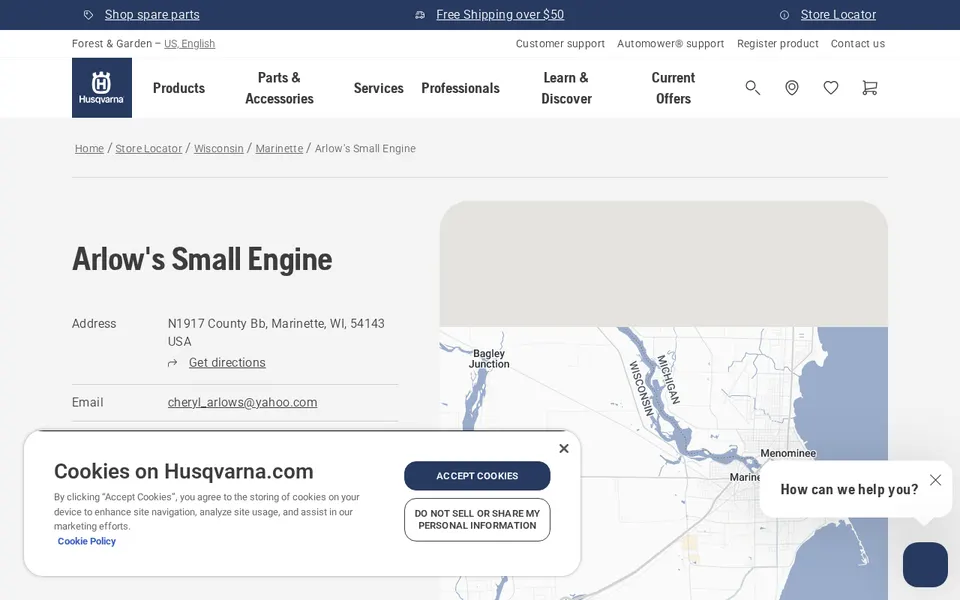The height and width of the screenshot is (600, 960).
Task: Open Customer support link
Action: 560,43
